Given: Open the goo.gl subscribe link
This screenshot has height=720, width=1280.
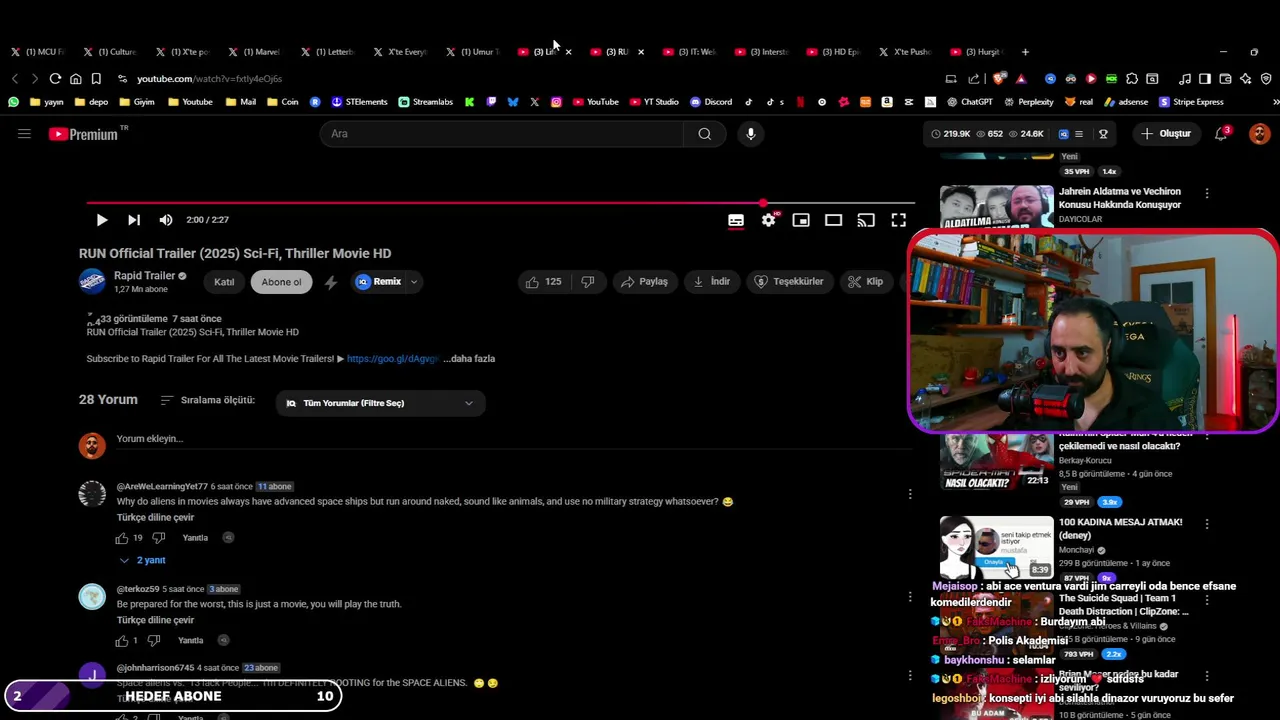Looking at the screenshot, I should tap(392, 359).
